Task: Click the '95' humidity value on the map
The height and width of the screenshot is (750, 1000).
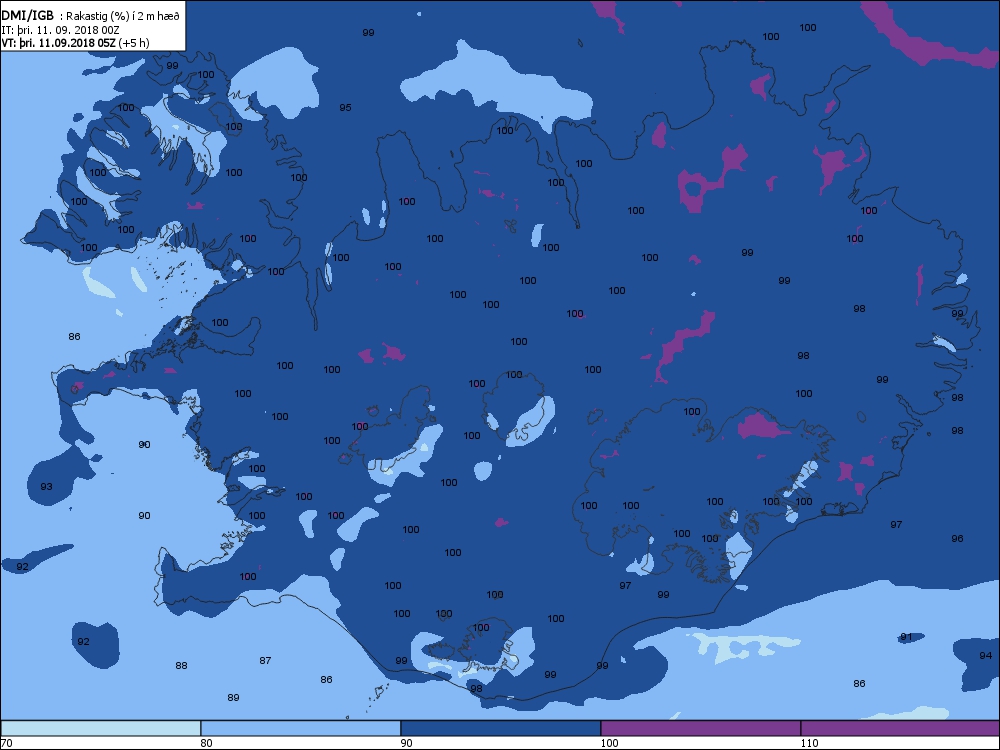Action: click(x=345, y=108)
